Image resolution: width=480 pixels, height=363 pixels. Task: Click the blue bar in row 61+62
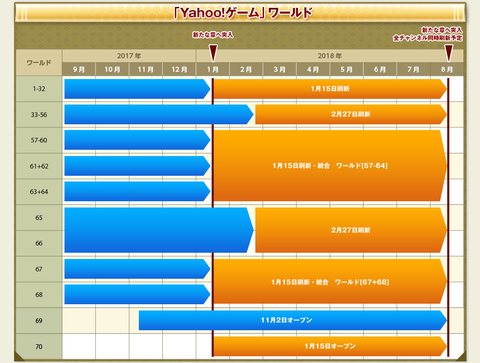[137, 166]
